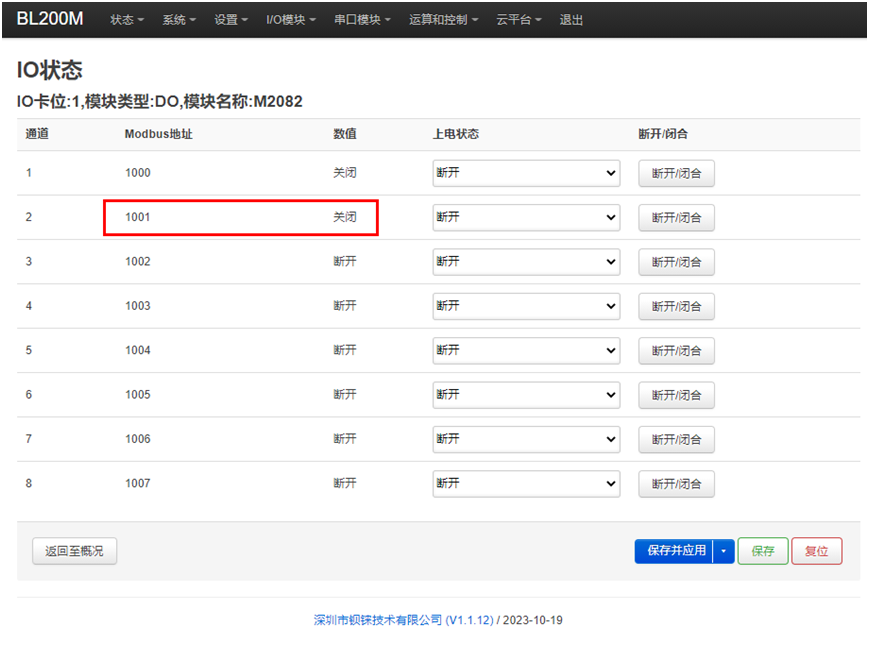Click the 断开 value in row 1002
This screenshot has width=869, height=646.
pyautogui.click(x=345, y=262)
